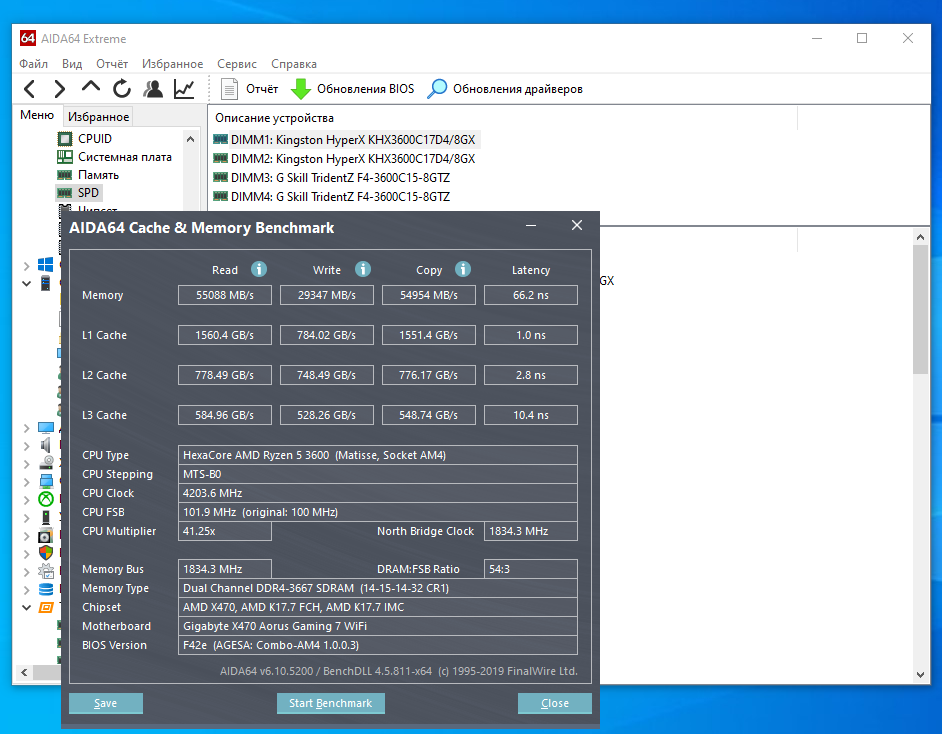Click the Close button in the benchmark dialog
This screenshot has height=734, width=942.
click(x=555, y=703)
